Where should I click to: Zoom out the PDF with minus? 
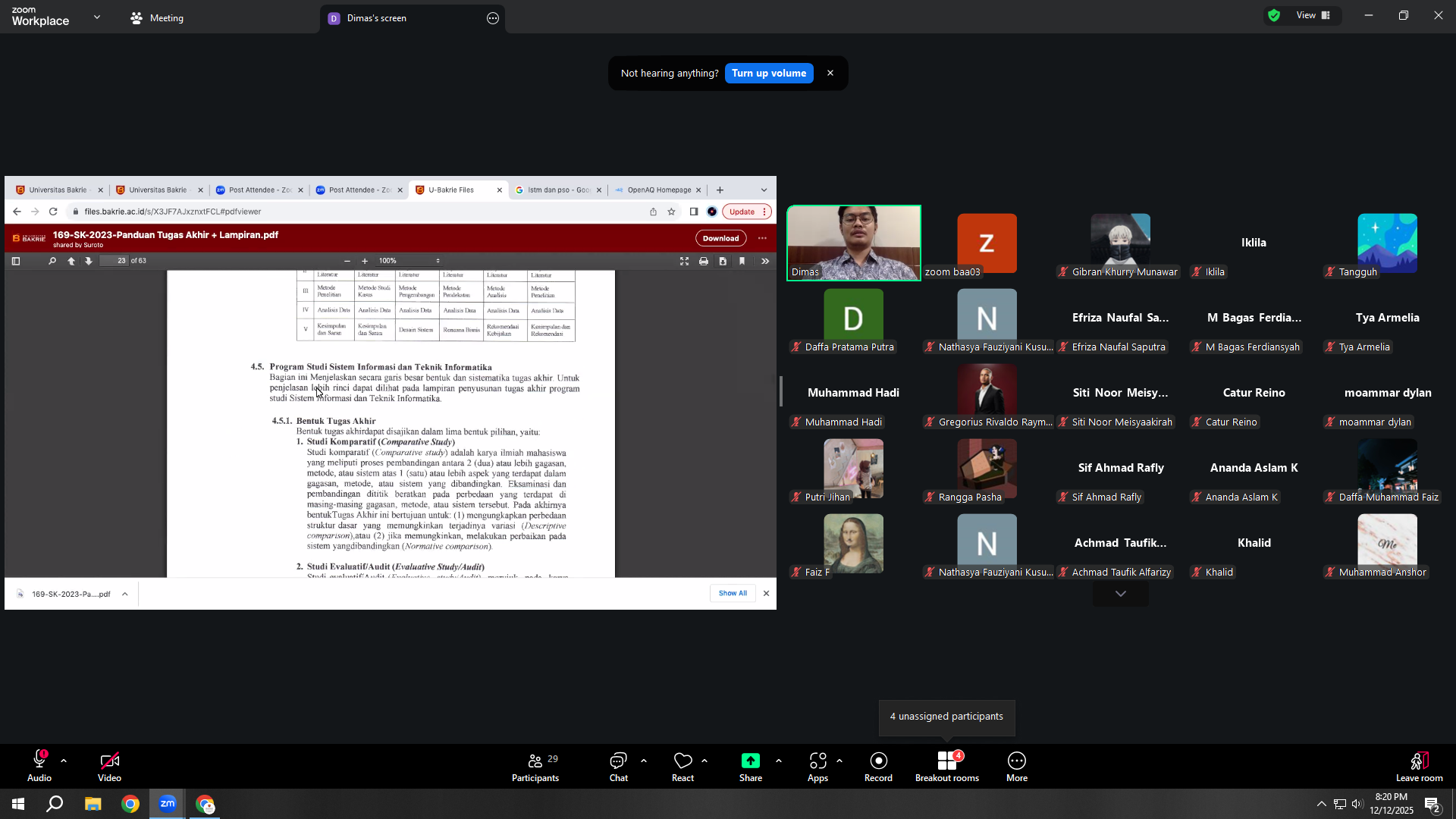(347, 261)
